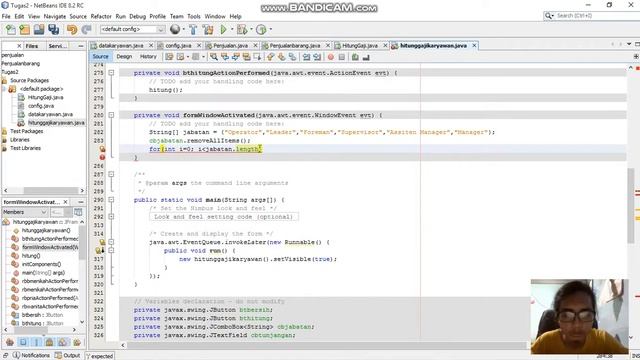Select the Source view button
This screenshot has height=360, width=640.
pos(100,57)
